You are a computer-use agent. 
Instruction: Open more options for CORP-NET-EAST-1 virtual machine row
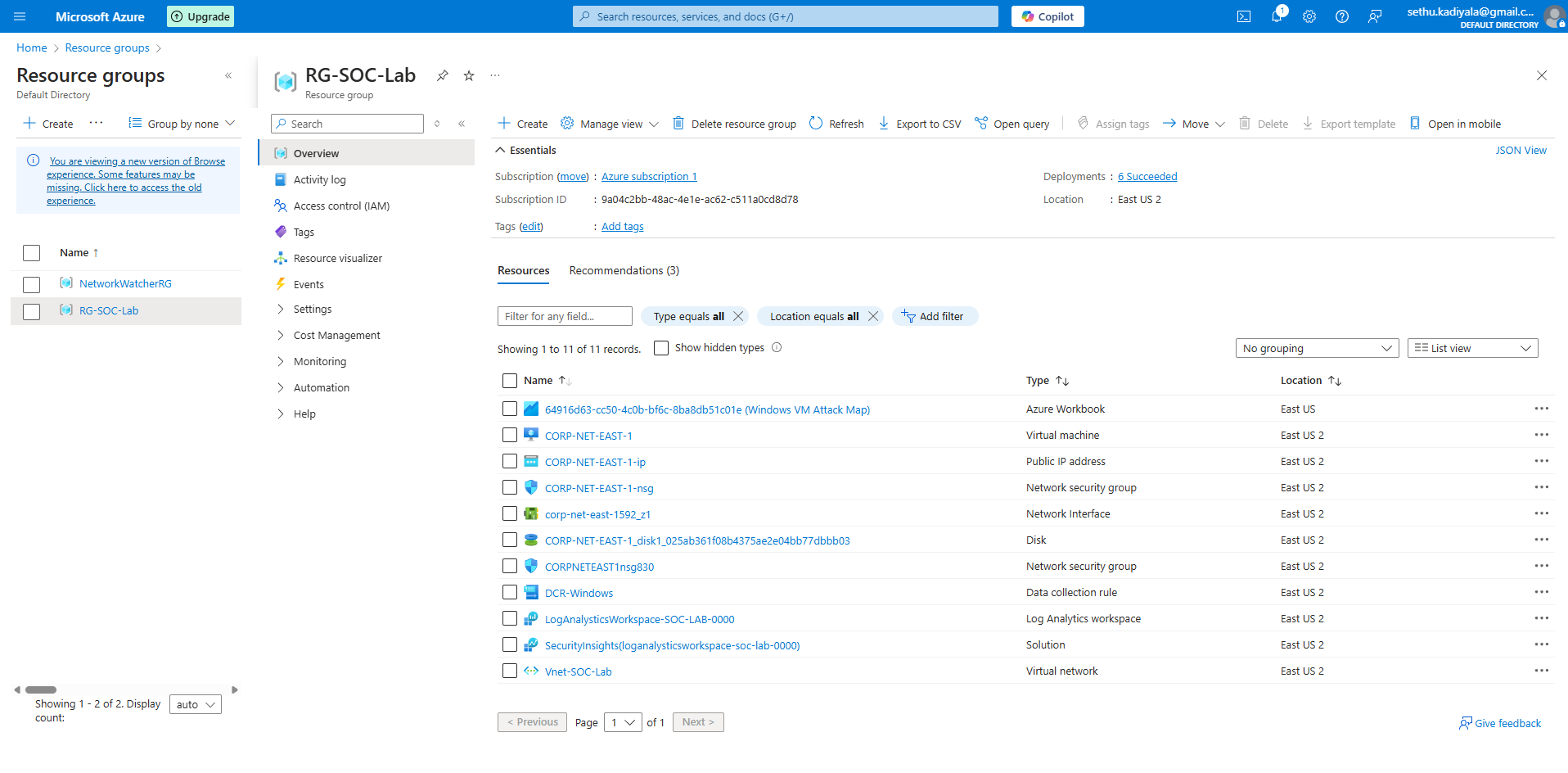[x=1542, y=435]
